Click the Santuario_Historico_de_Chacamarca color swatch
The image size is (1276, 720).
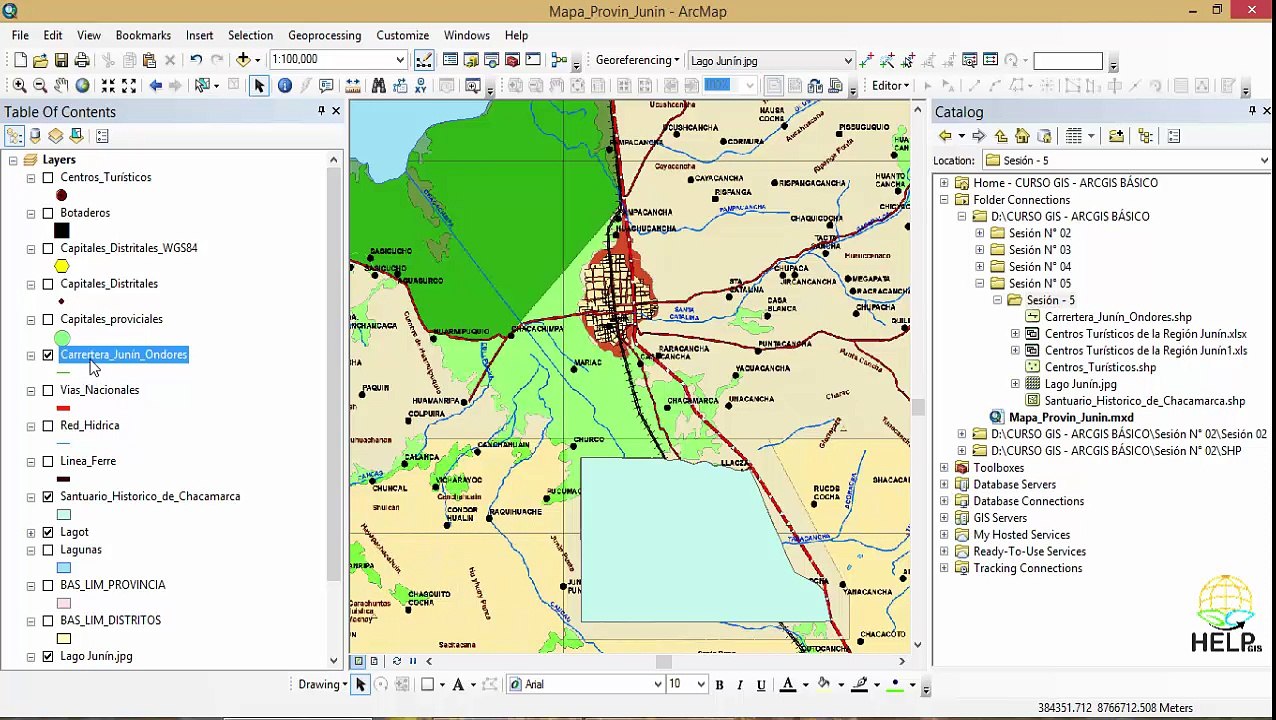tap(64, 515)
